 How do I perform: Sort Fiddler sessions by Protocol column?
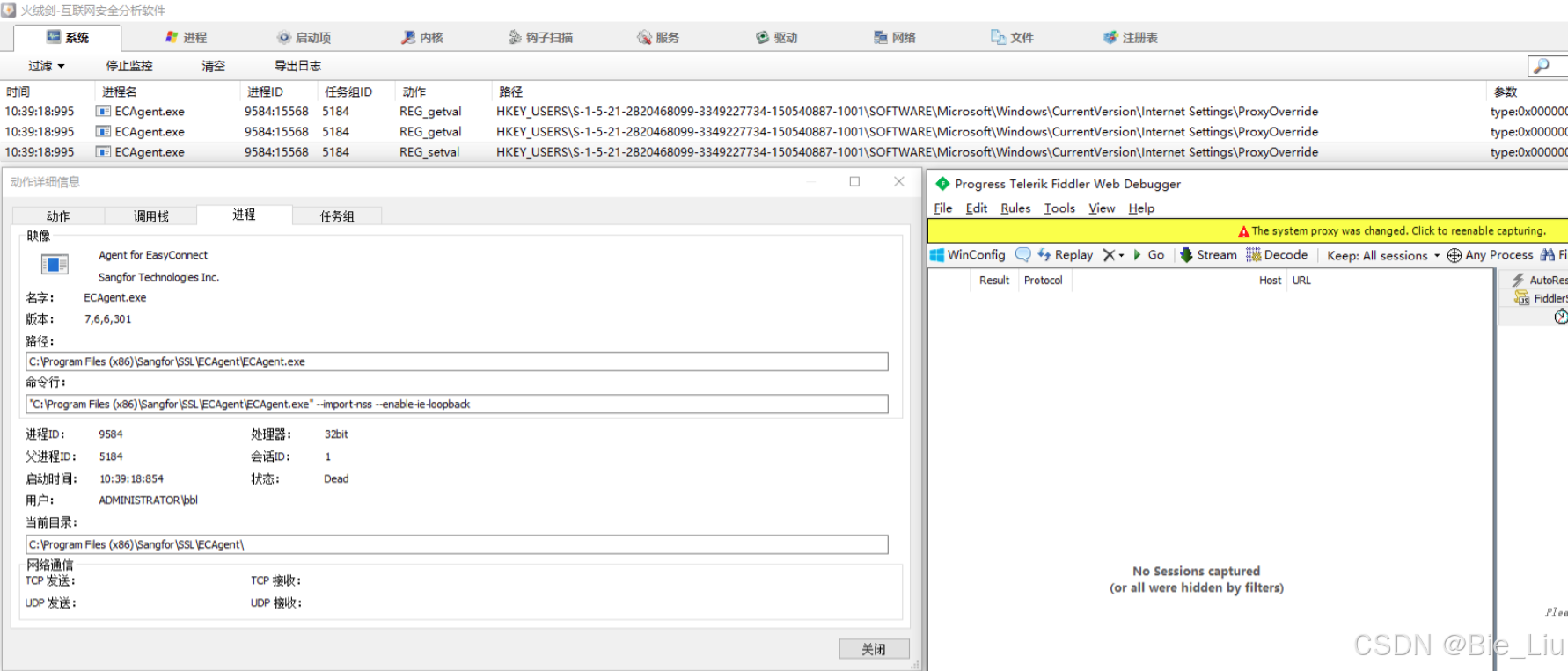1044,281
